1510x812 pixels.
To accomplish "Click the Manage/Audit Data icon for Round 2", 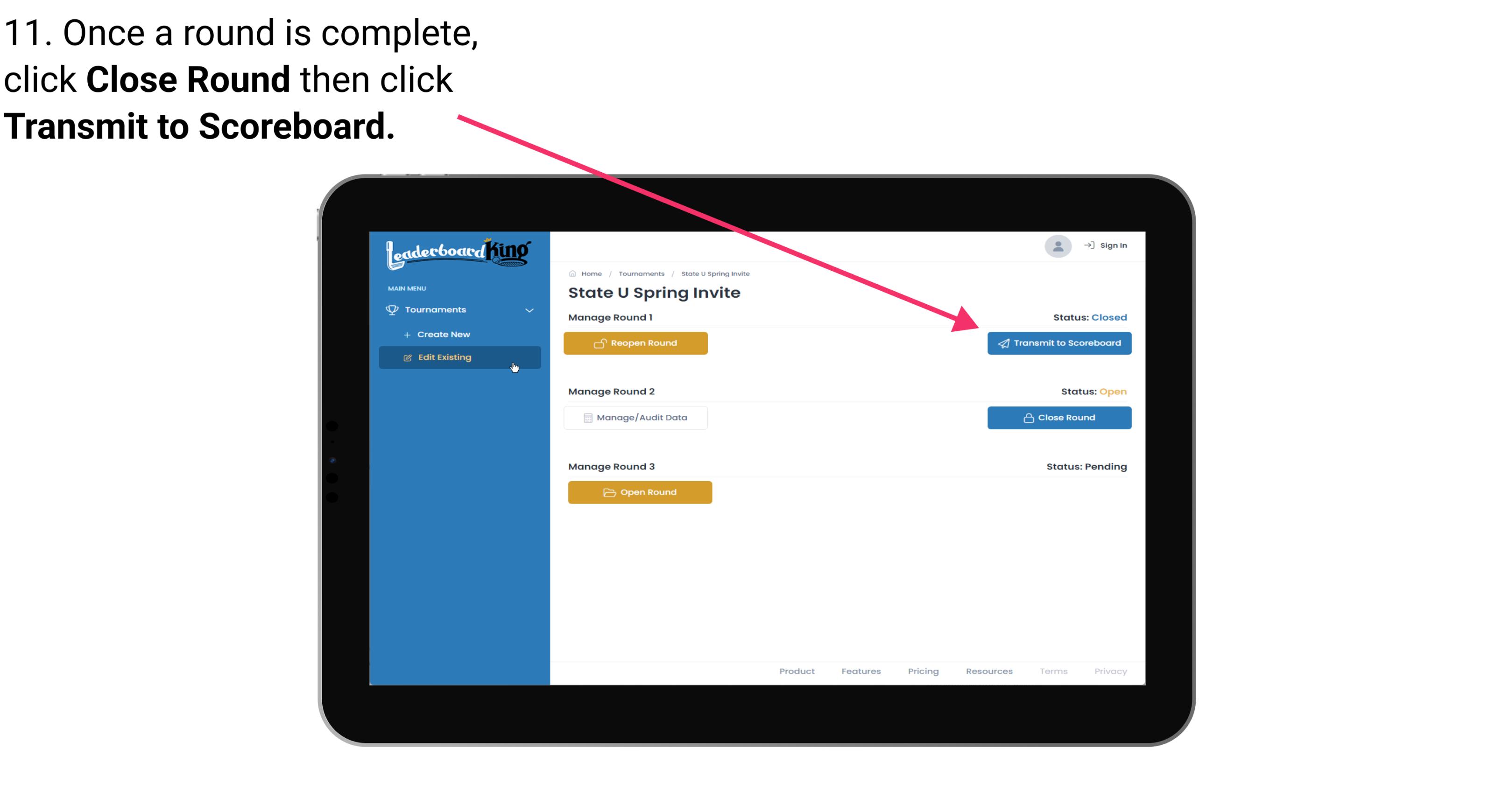I will [585, 417].
